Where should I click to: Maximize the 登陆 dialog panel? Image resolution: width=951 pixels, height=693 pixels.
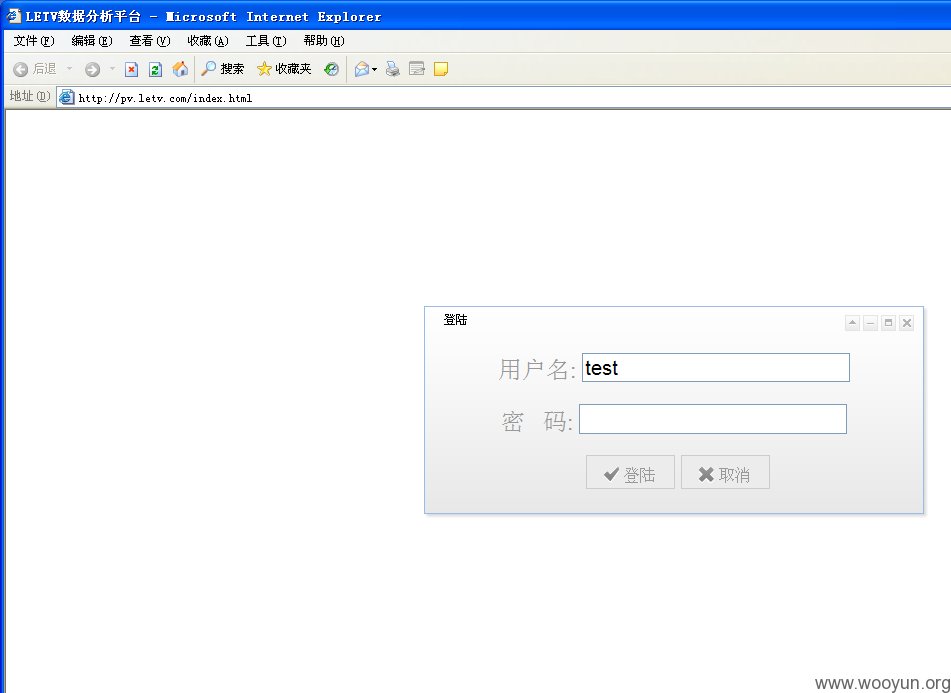889,323
